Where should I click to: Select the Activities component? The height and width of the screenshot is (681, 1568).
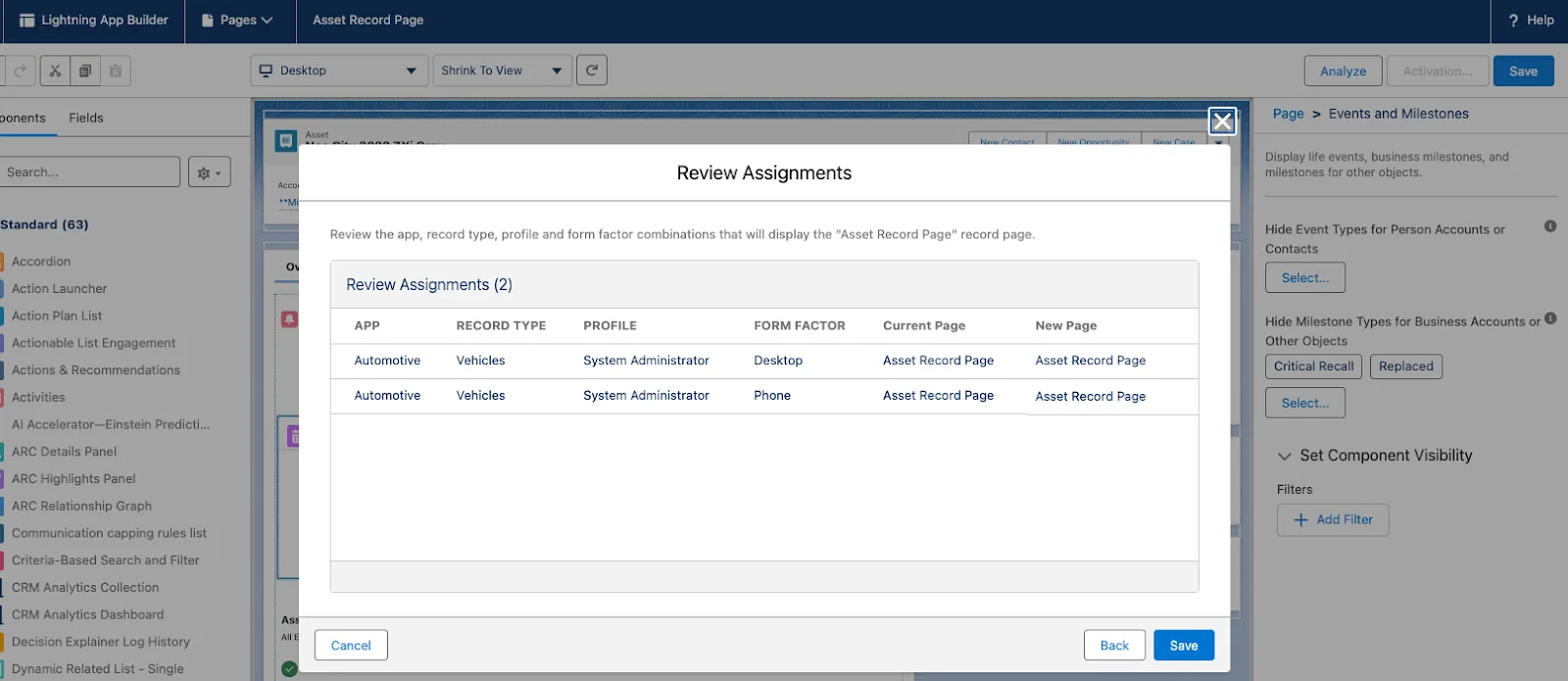click(38, 398)
